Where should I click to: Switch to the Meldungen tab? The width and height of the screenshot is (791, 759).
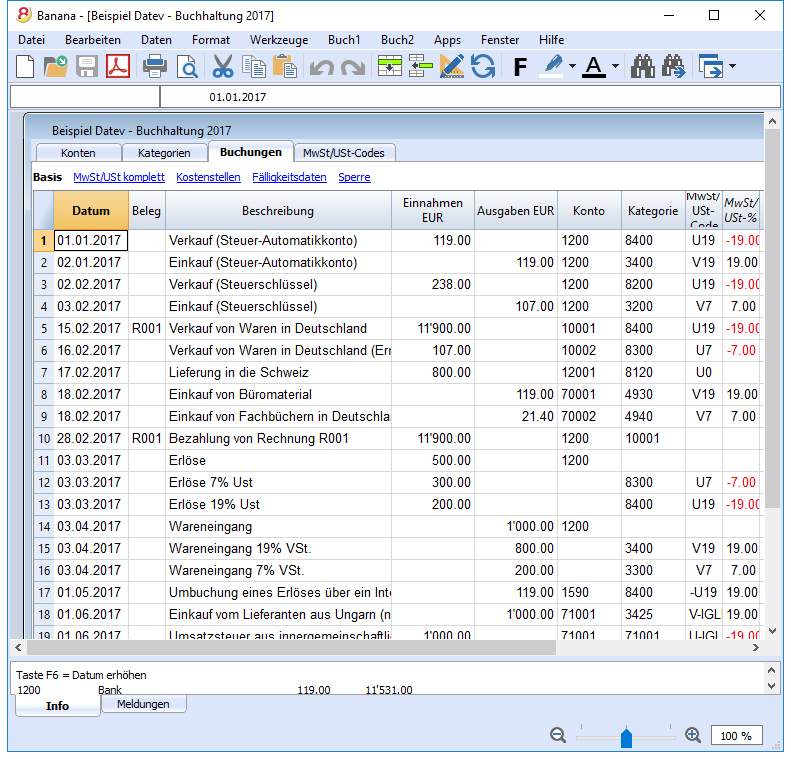(143, 704)
